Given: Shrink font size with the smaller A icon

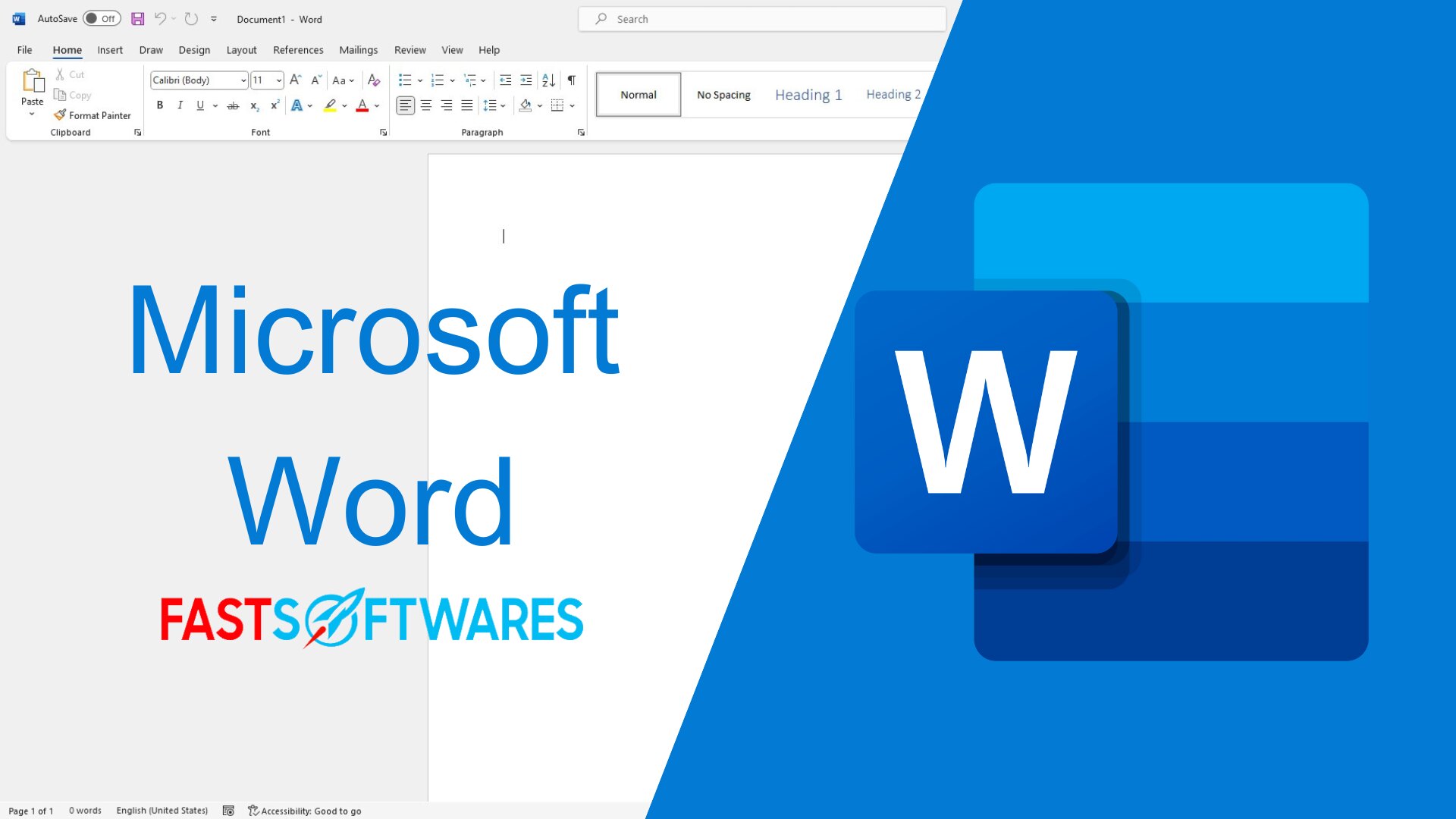Looking at the screenshot, I should (x=316, y=80).
